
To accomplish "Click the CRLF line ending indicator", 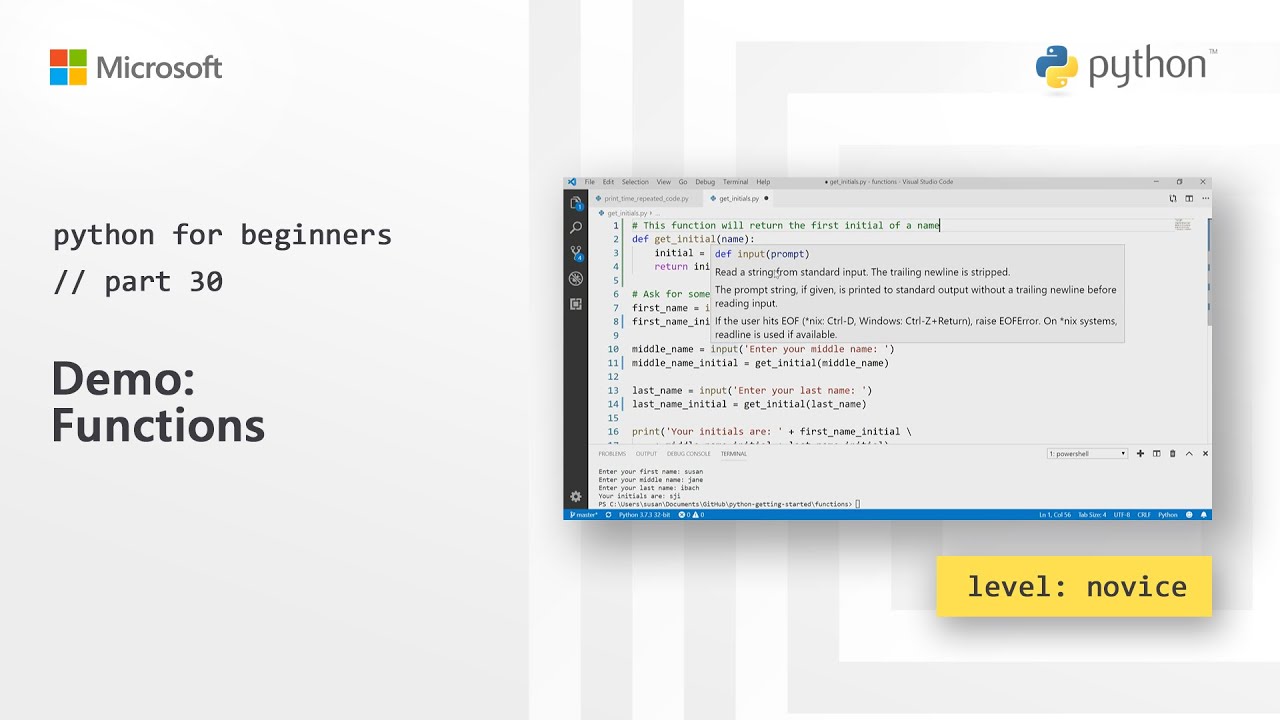I will (1144, 515).
